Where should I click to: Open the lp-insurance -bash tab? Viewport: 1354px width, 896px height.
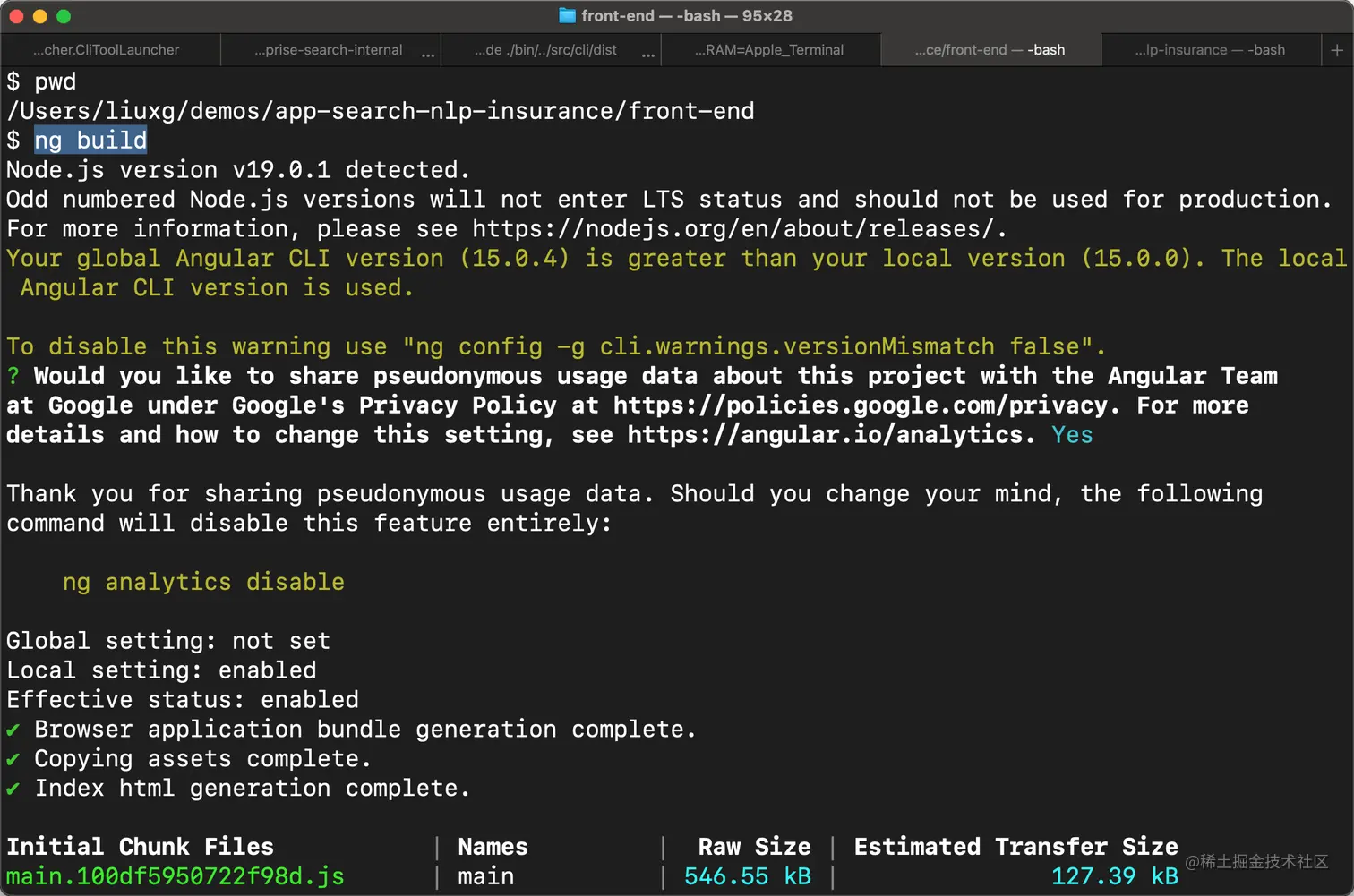[1210, 50]
